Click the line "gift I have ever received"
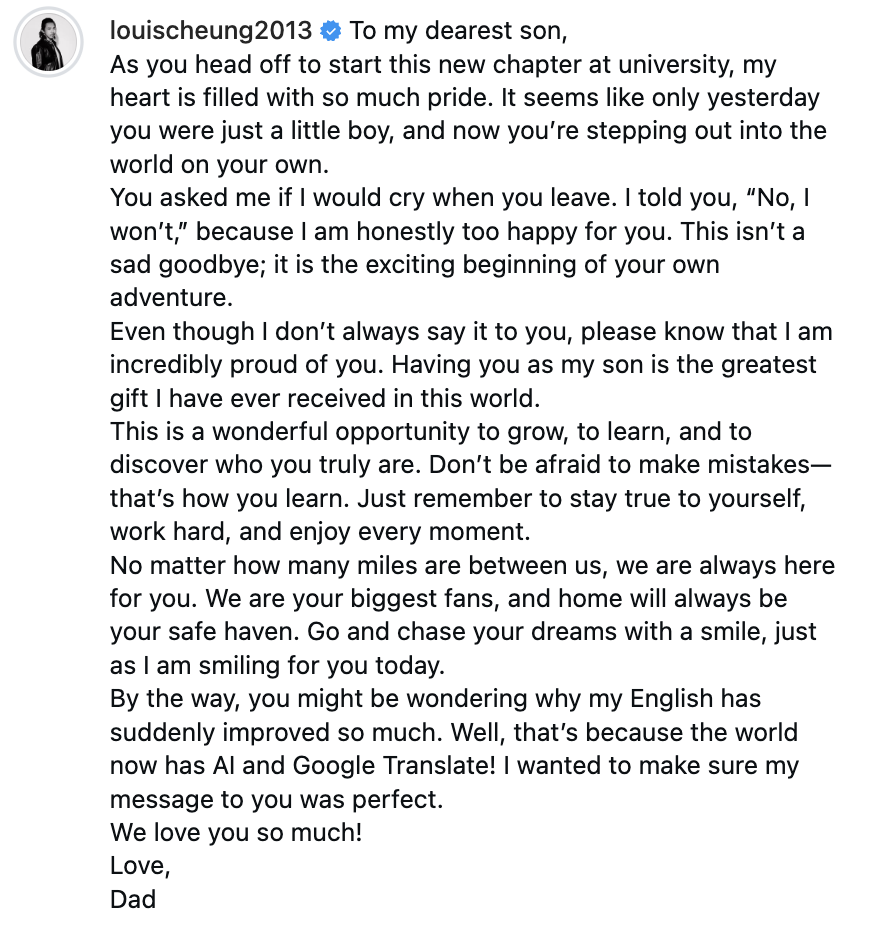This screenshot has width=876, height=926. tap(325, 398)
